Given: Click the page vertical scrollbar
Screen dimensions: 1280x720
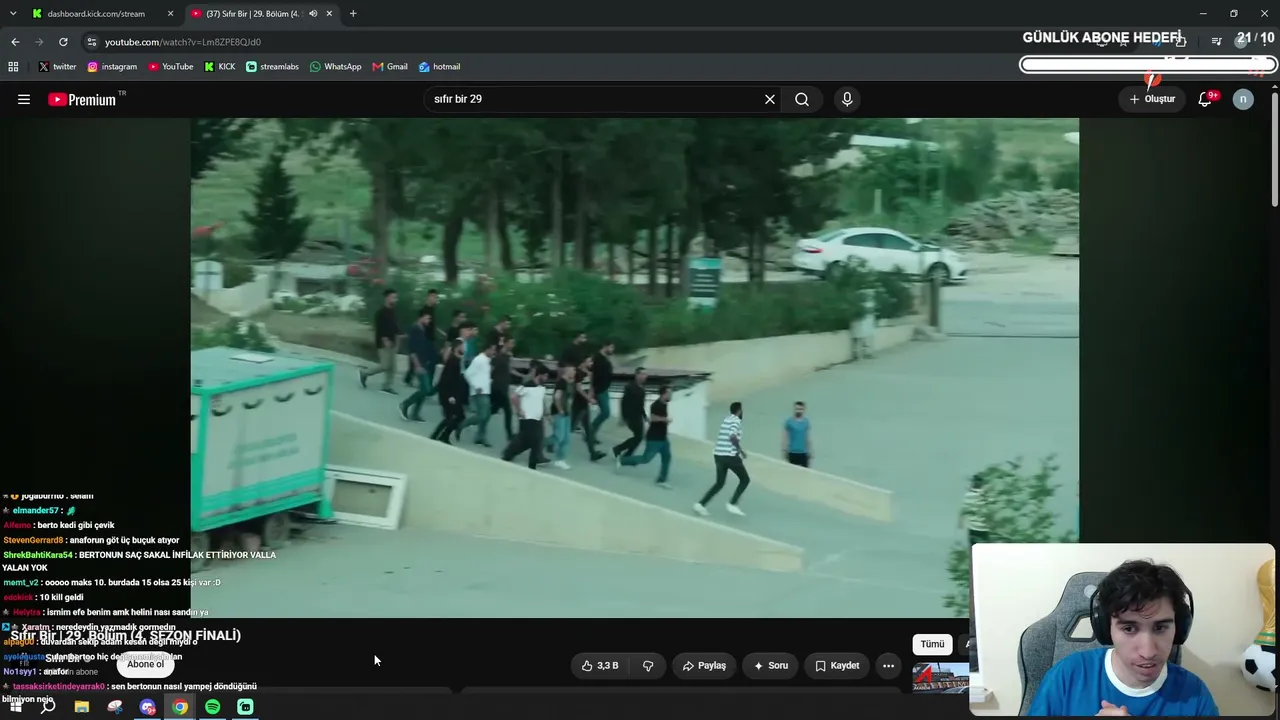Looking at the screenshot, I should point(1274,150).
